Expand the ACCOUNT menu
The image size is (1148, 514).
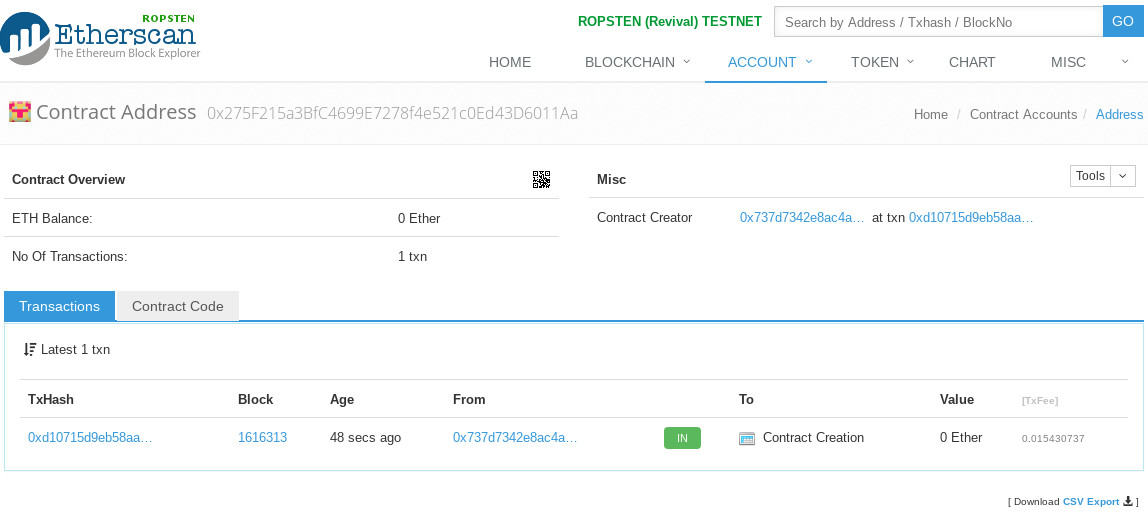tap(769, 62)
